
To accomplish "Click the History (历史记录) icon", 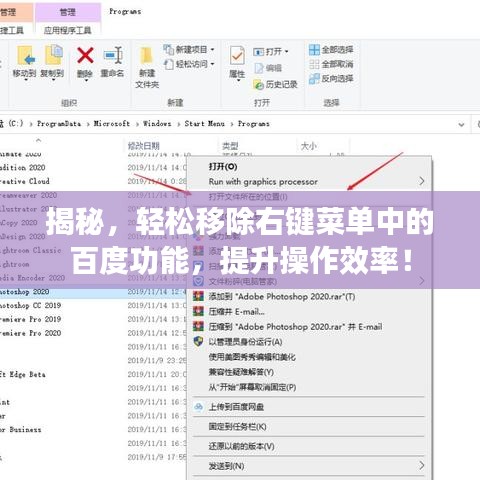I will click(258, 85).
